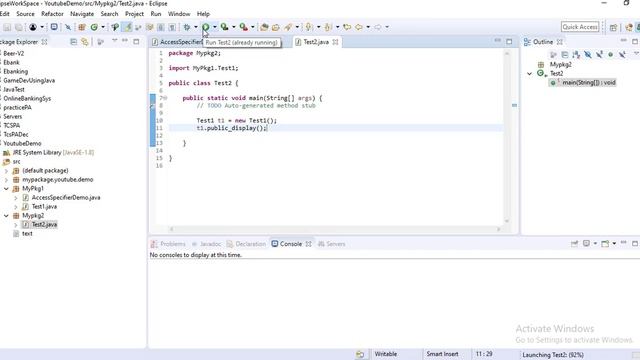Switch to the Problems tab
Screen dimensions: 640x360
tap(168, 244)
